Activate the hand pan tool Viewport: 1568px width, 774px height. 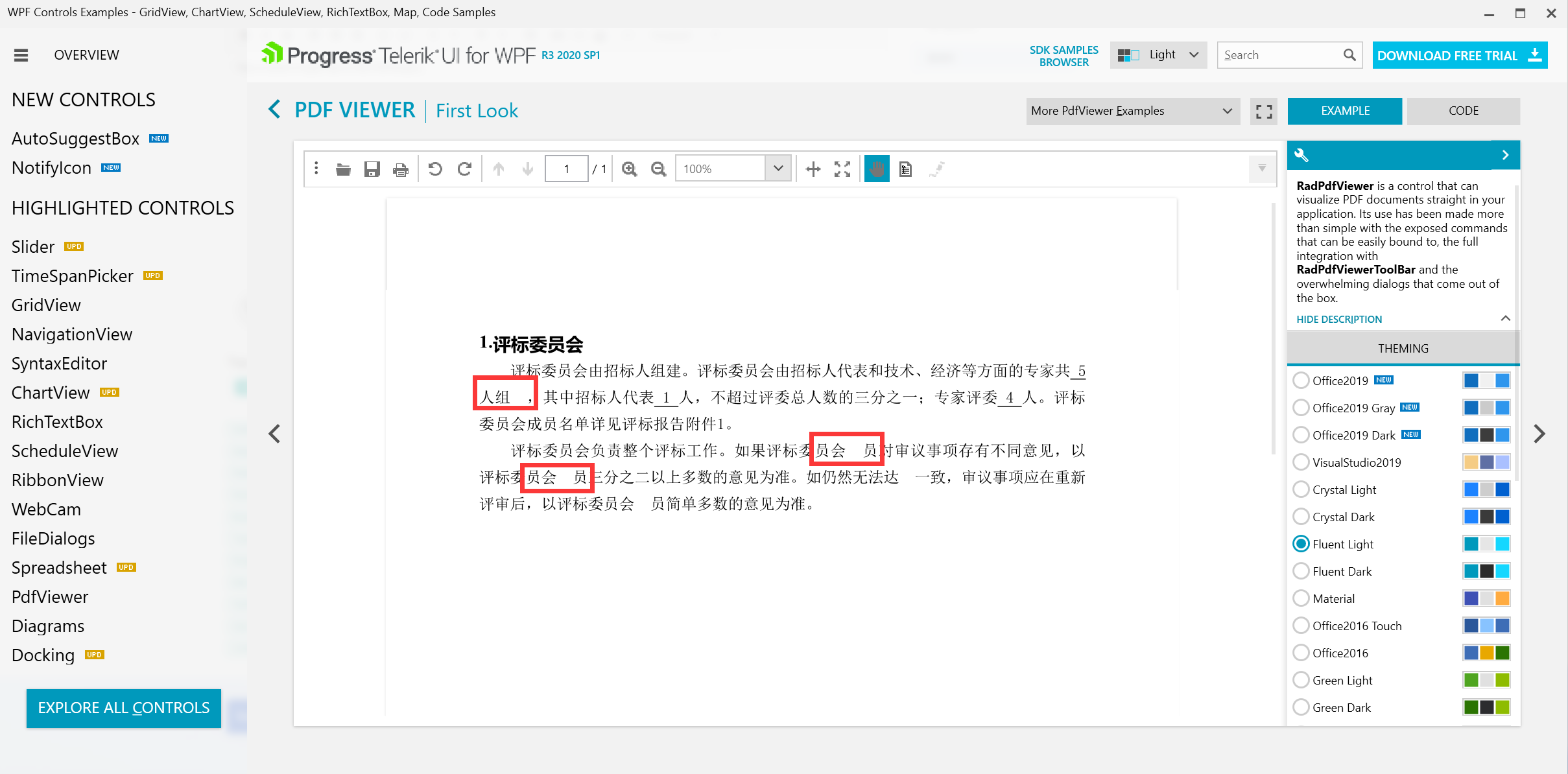[x=877, y=169]
